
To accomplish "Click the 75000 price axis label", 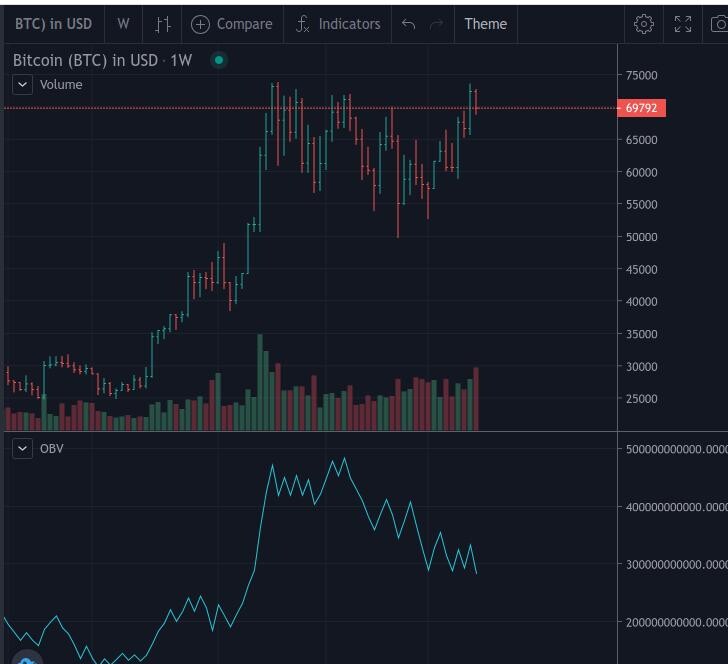I will click(x=641, y=75).
